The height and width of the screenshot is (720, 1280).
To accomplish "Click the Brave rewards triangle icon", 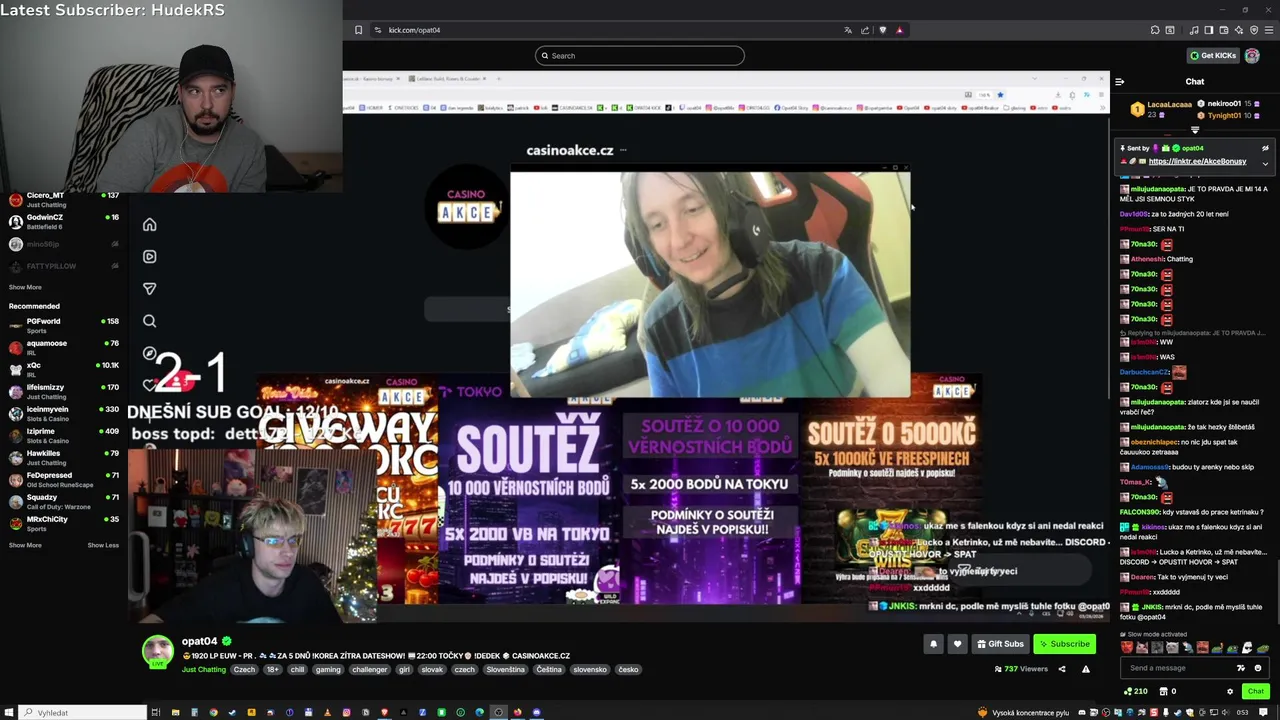I will [899, 30].
